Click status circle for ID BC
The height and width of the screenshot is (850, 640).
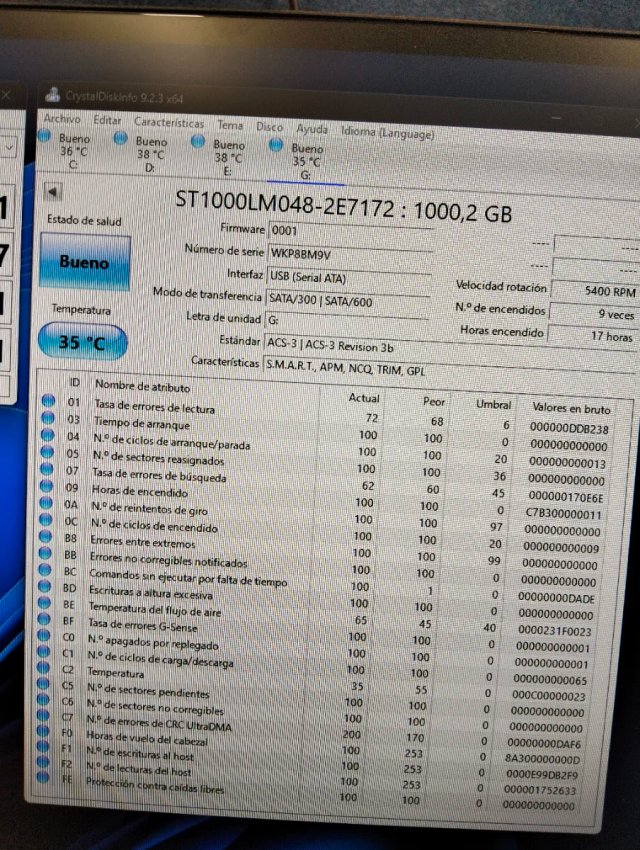click(45, 570)
